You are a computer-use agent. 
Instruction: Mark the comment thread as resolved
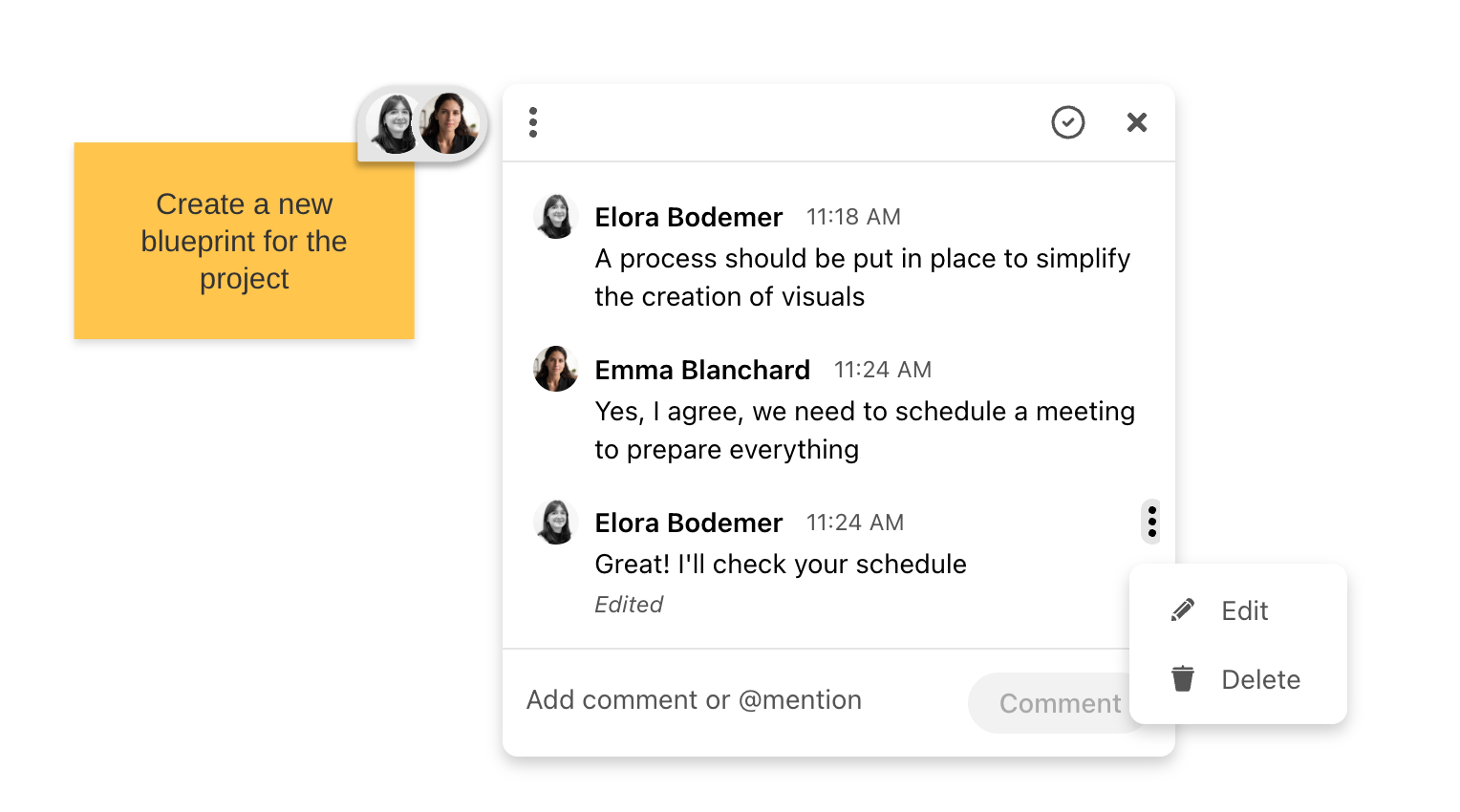pyautogui.click(x=1067, y=122)
